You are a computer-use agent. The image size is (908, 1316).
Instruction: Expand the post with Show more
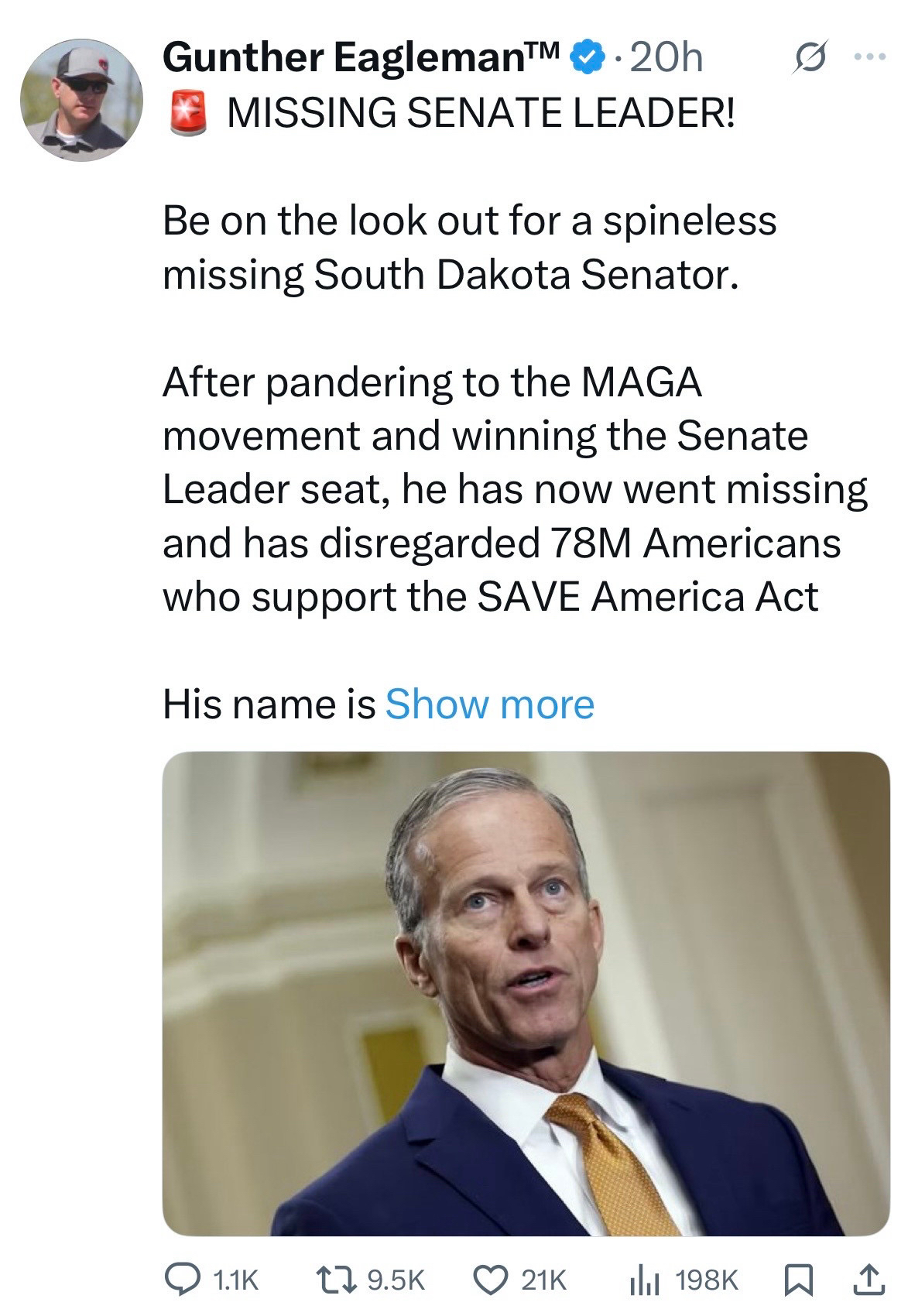(489, 704)
